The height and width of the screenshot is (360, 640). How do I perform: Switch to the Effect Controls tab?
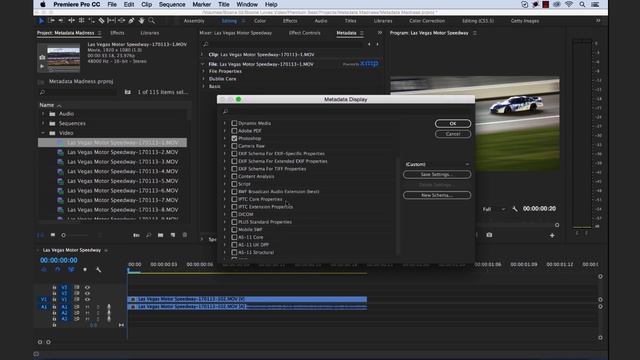304,33
